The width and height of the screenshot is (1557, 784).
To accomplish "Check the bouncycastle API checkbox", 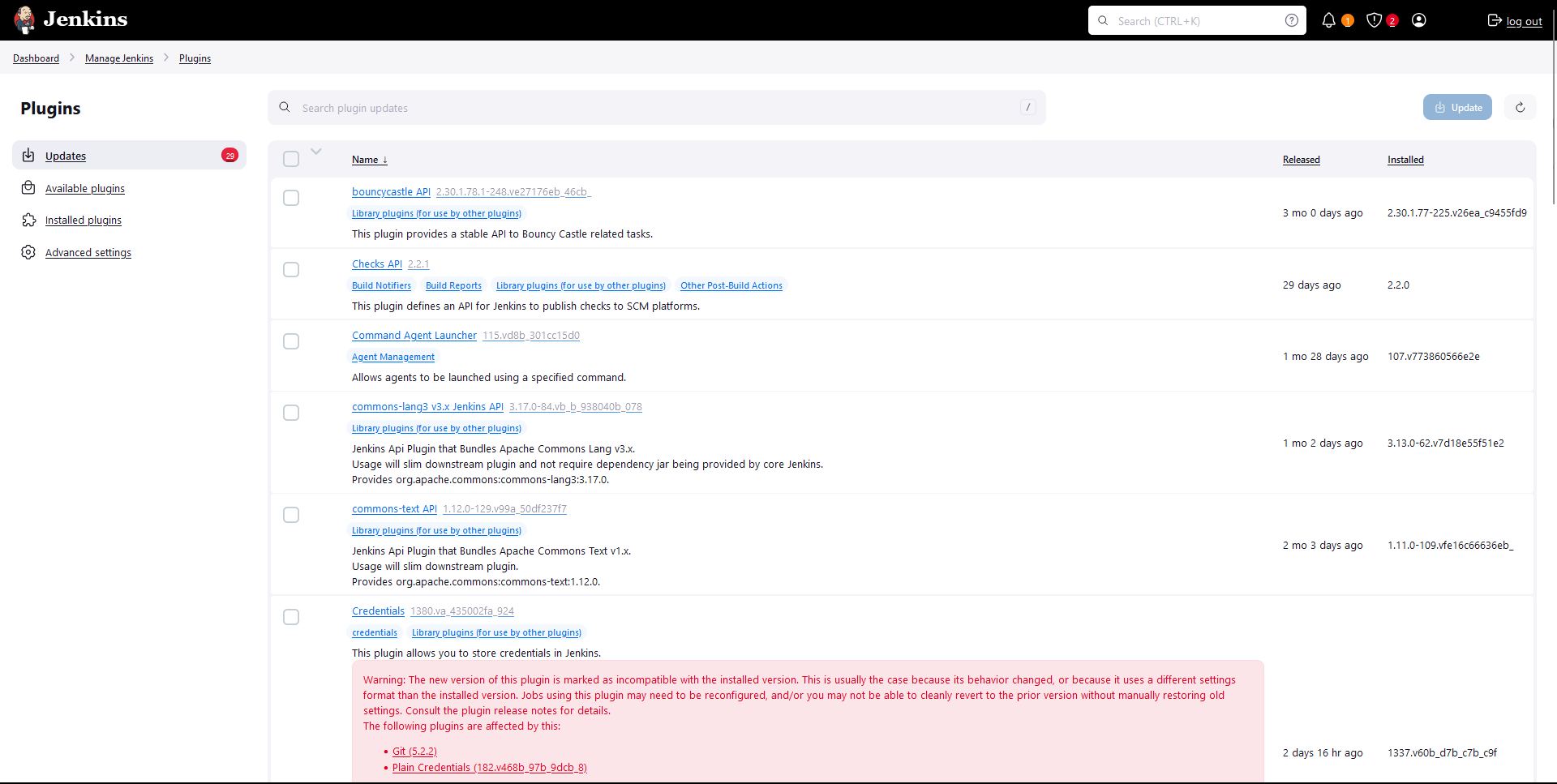I will (291, 198).
